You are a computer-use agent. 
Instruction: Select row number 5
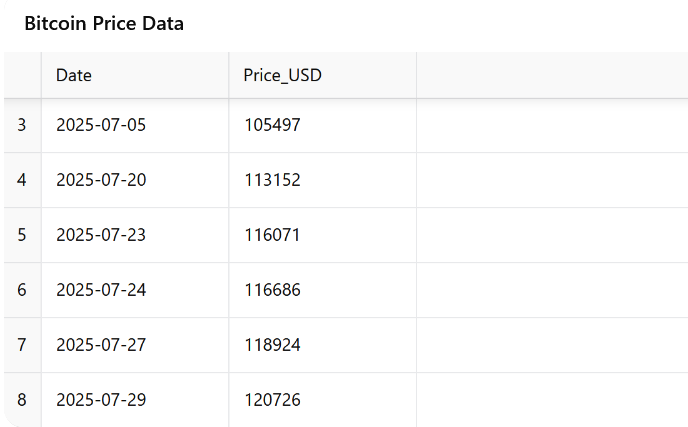(x=22, y=235)
